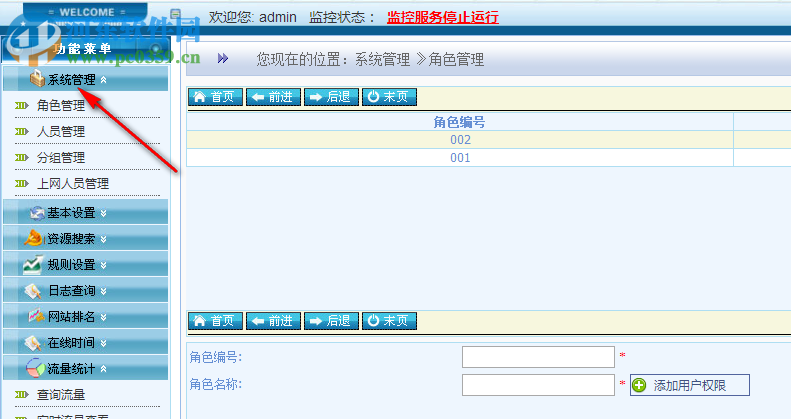Expand the 网站排名 section chevron
791x419 pixels.
[x=103, y=317]
